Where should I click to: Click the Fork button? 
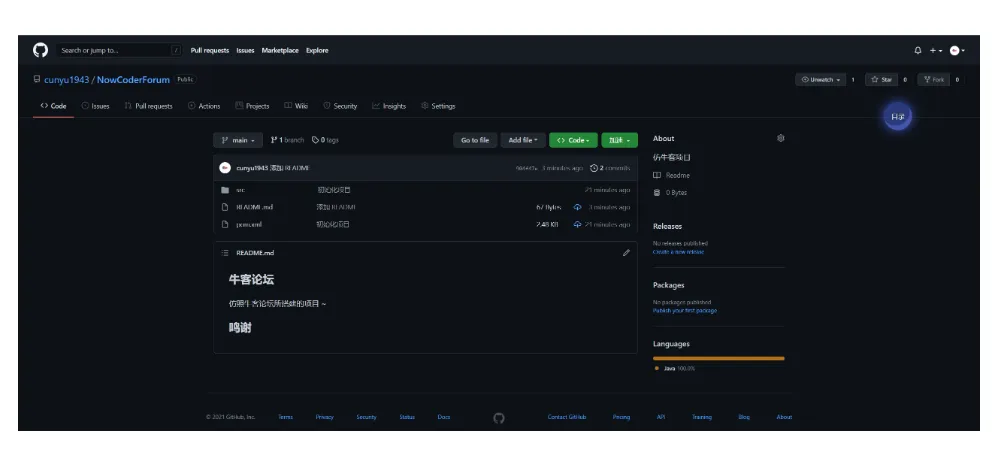(x=933, y=79)
